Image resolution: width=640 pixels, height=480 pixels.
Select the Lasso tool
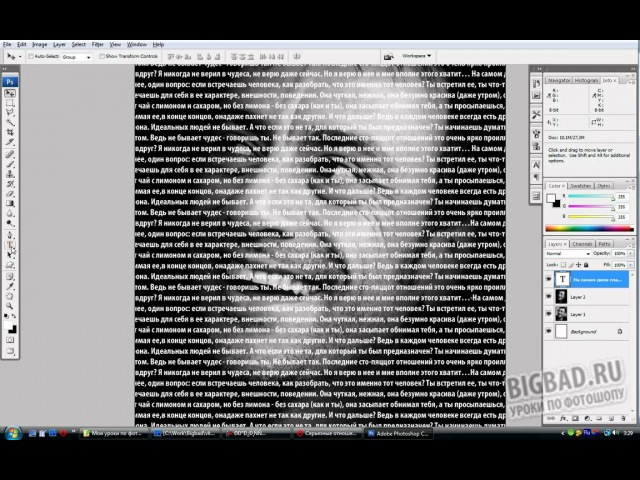click(10, 113)
